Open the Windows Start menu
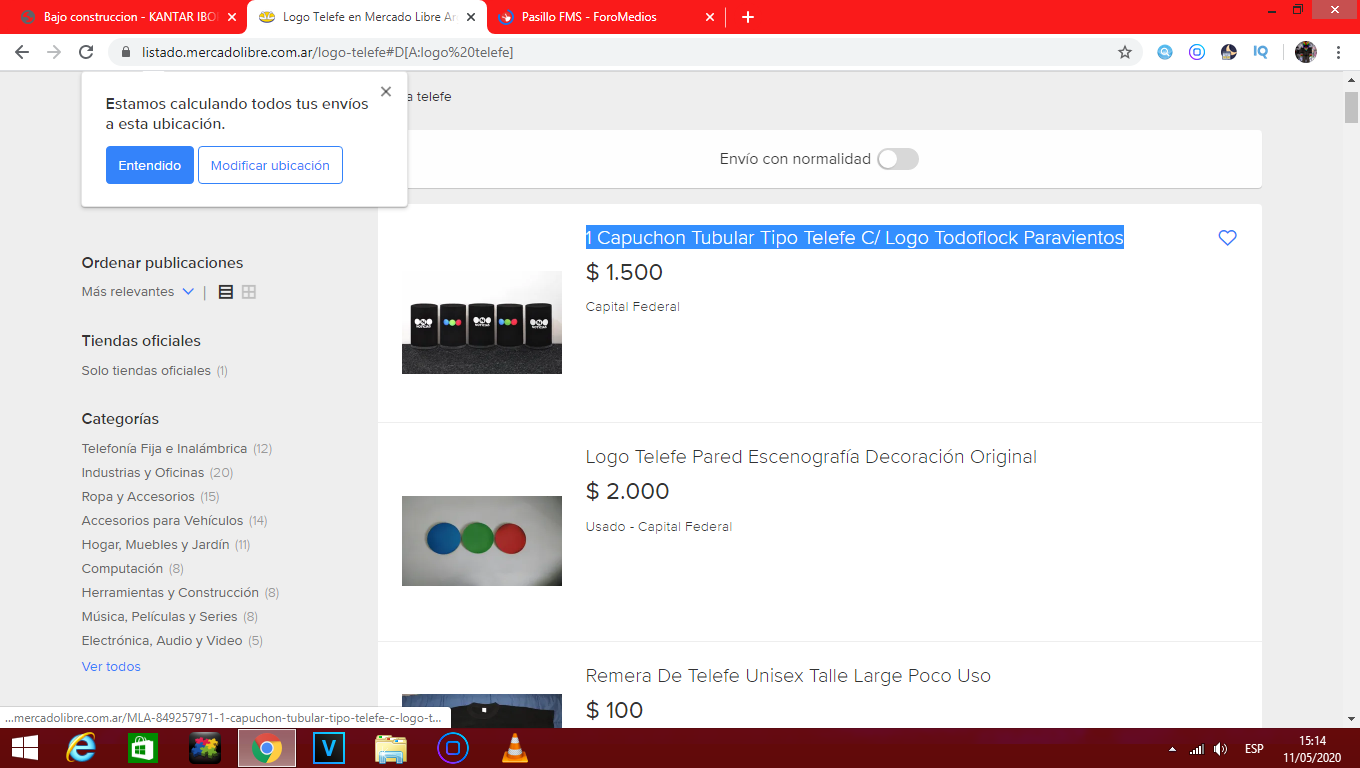The width and height of the screenshot is (1360, 768). [25, 748]
